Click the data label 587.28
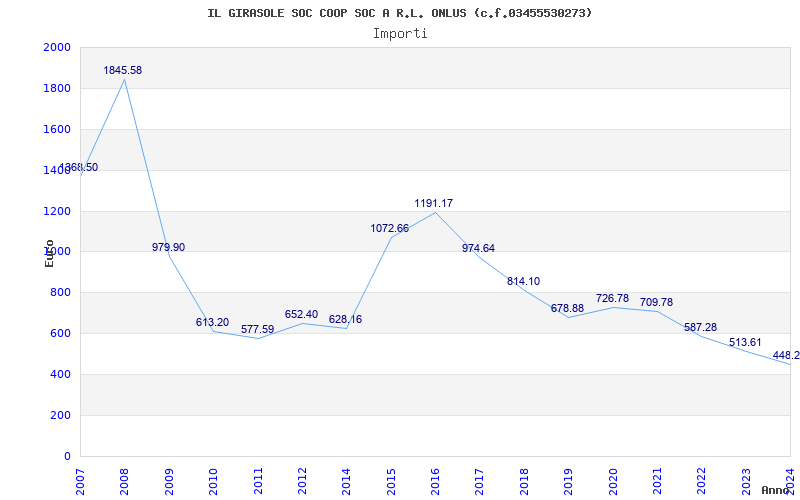This screenshot has width=800, height=500. (x=701, y=328)
